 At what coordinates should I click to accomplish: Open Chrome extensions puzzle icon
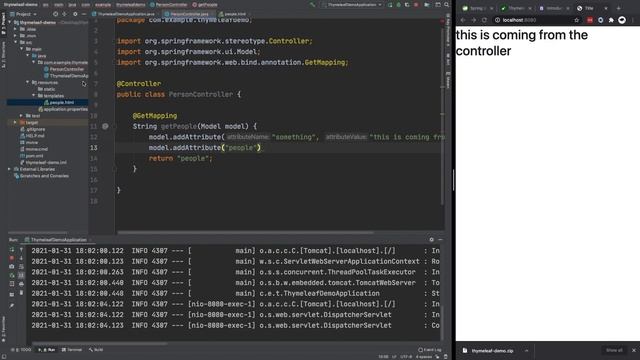point(611,20)
